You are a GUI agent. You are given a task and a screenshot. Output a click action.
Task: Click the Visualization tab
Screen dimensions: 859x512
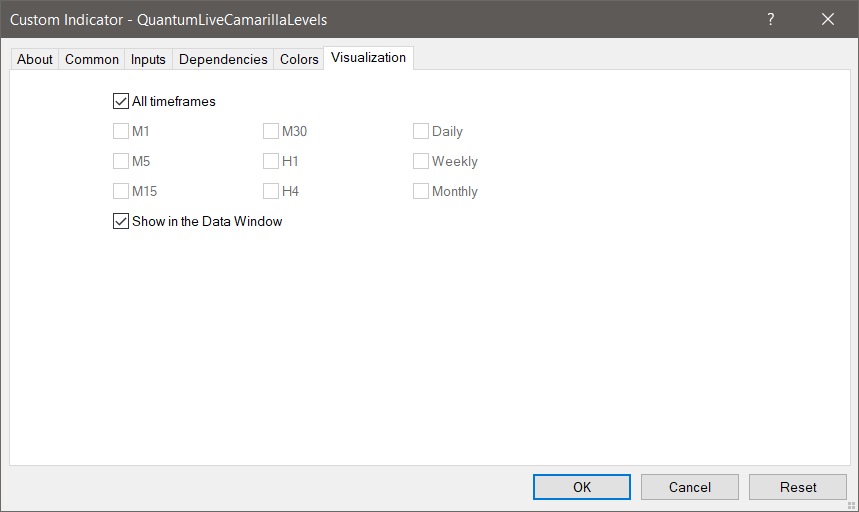tap(368, 58)
